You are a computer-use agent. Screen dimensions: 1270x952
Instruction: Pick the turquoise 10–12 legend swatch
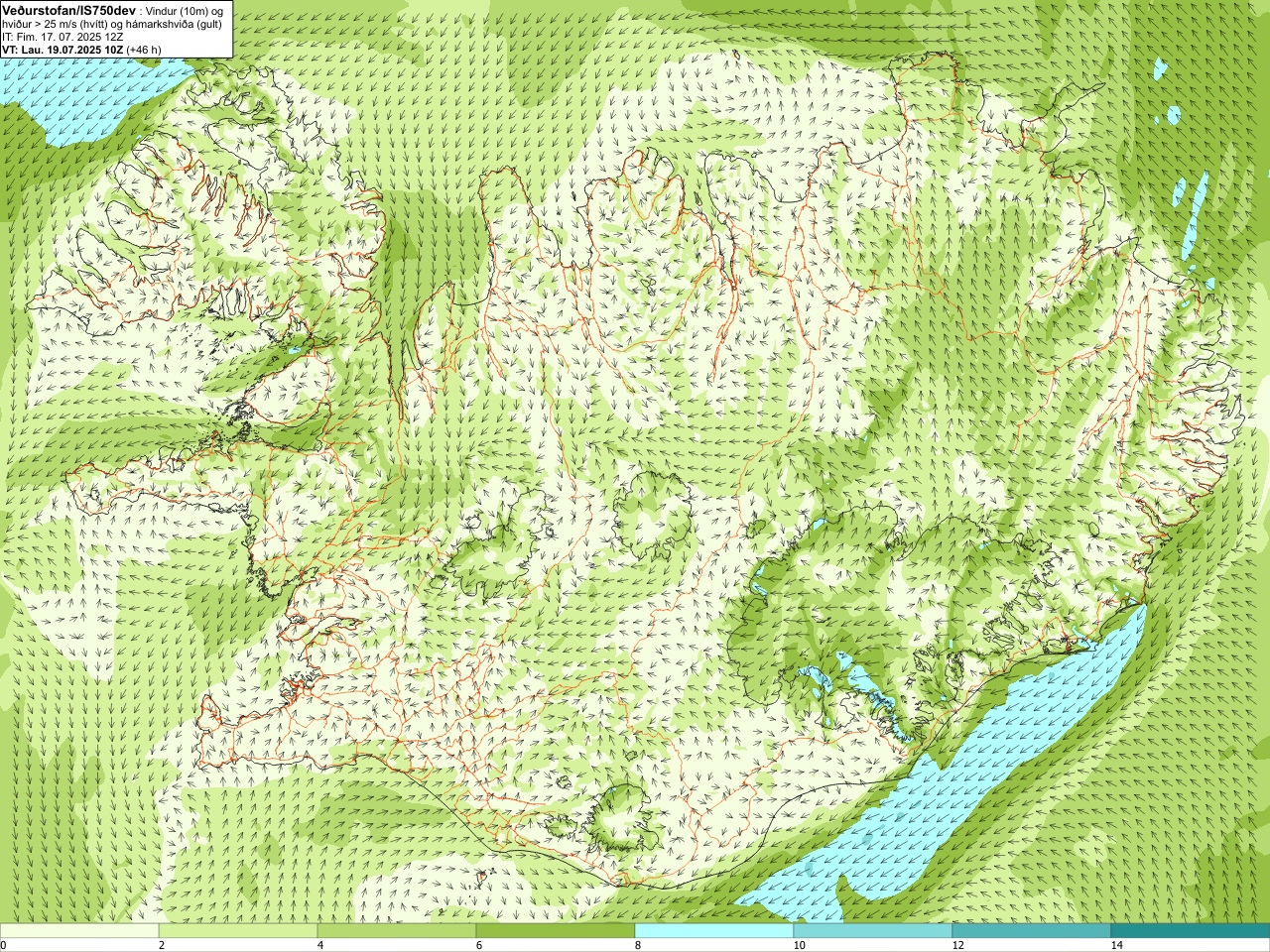tap(873, 931)
